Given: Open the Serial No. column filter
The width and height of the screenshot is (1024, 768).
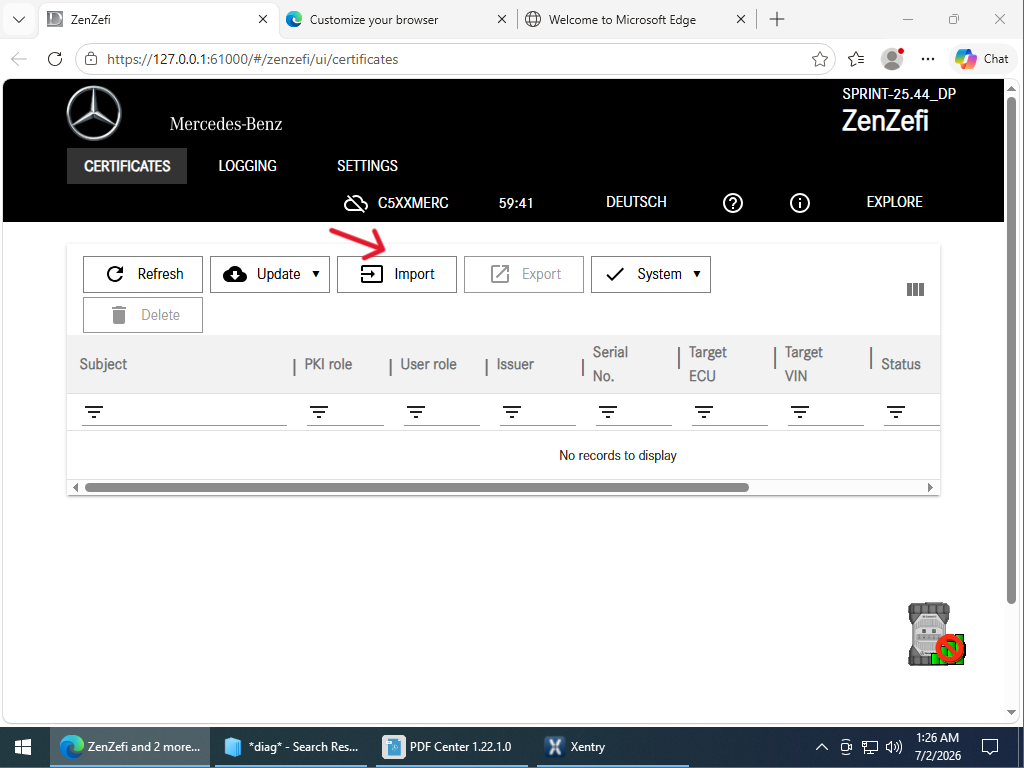Looking at the screenshot, I should coord(608,412).
